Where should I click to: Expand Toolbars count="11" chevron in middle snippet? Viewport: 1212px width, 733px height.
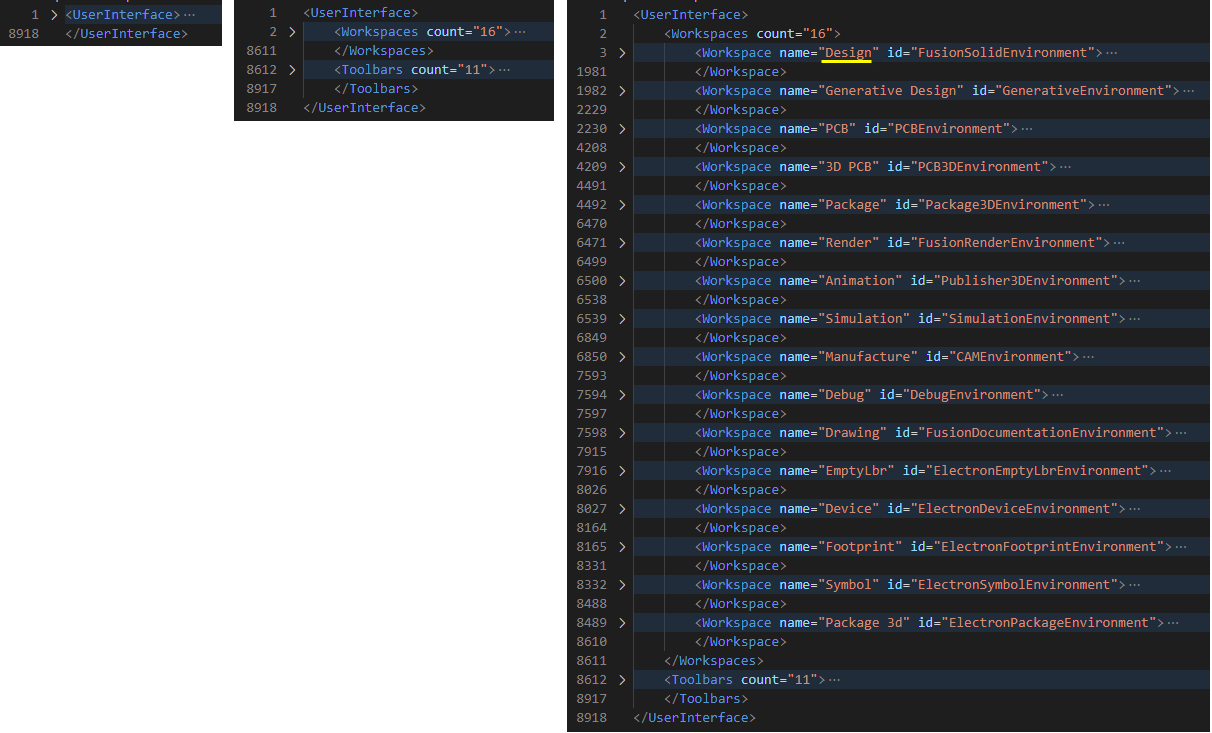tap(291, 70)
